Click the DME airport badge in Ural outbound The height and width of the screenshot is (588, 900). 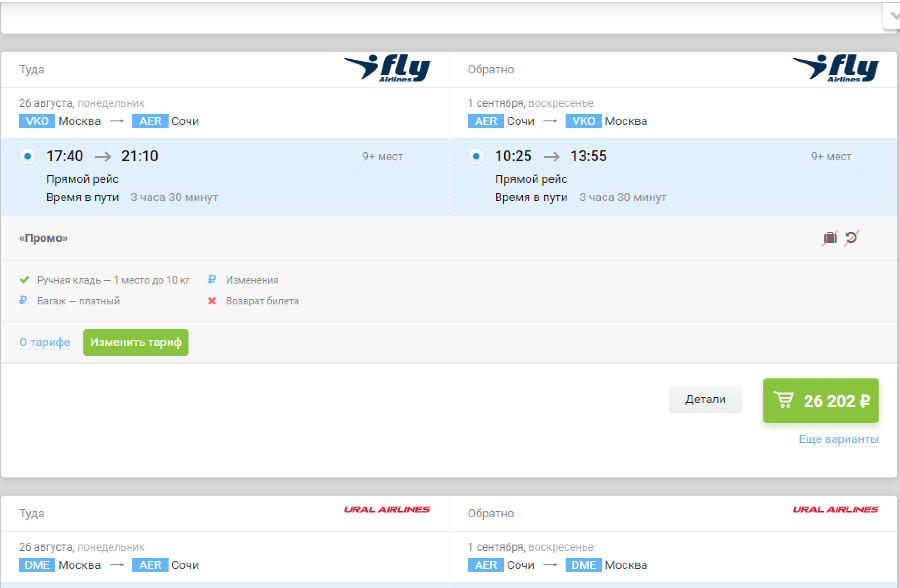coord(36,565)
